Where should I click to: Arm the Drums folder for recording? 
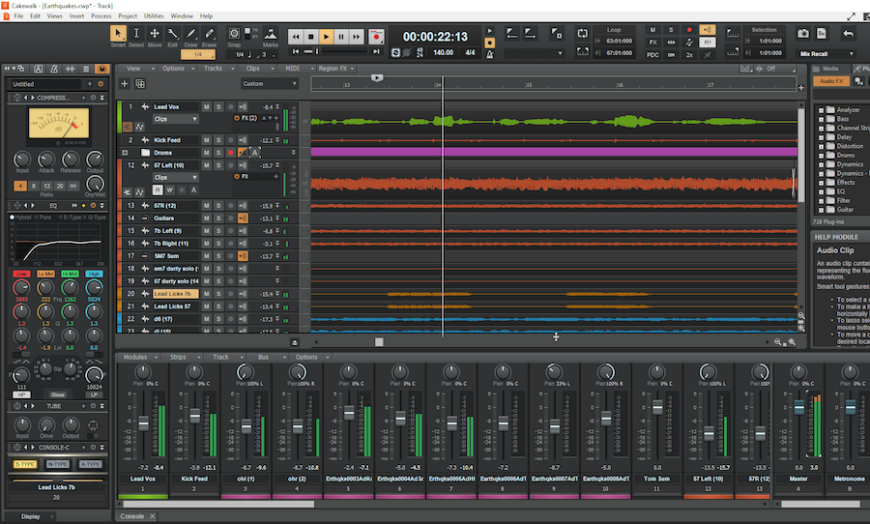[x=231, y=153]
